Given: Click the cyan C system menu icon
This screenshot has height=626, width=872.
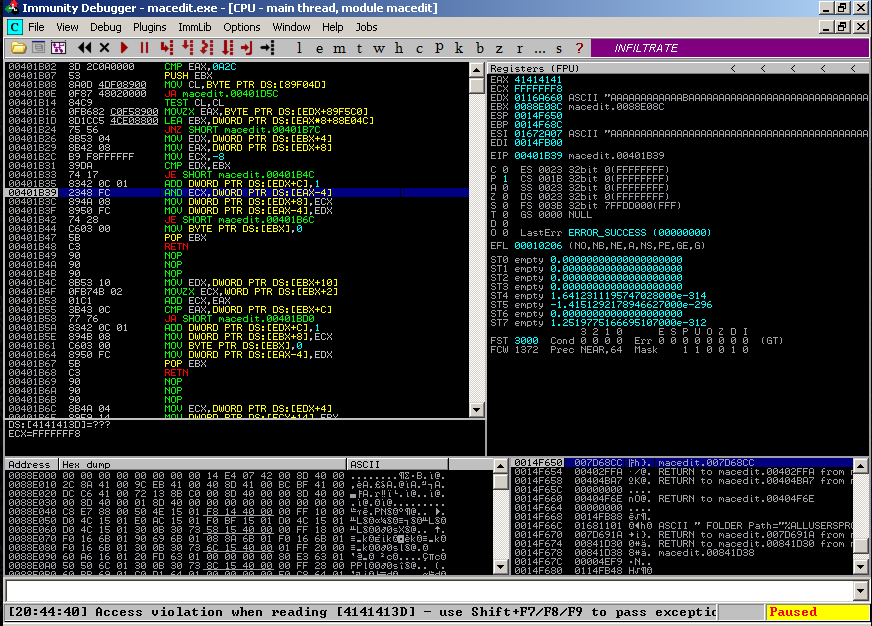Looking at the screenshot, I should [x=14, y=27].
